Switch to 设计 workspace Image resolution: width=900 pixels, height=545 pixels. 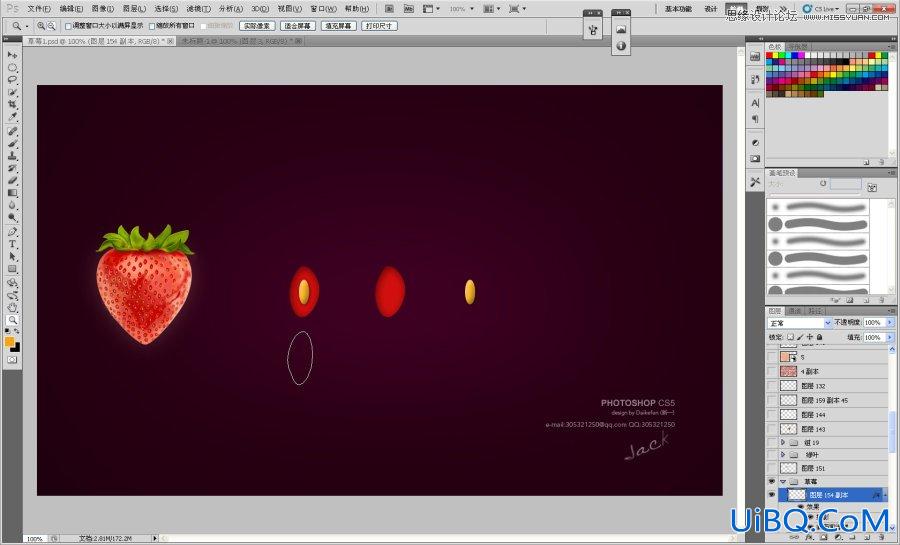711,9
